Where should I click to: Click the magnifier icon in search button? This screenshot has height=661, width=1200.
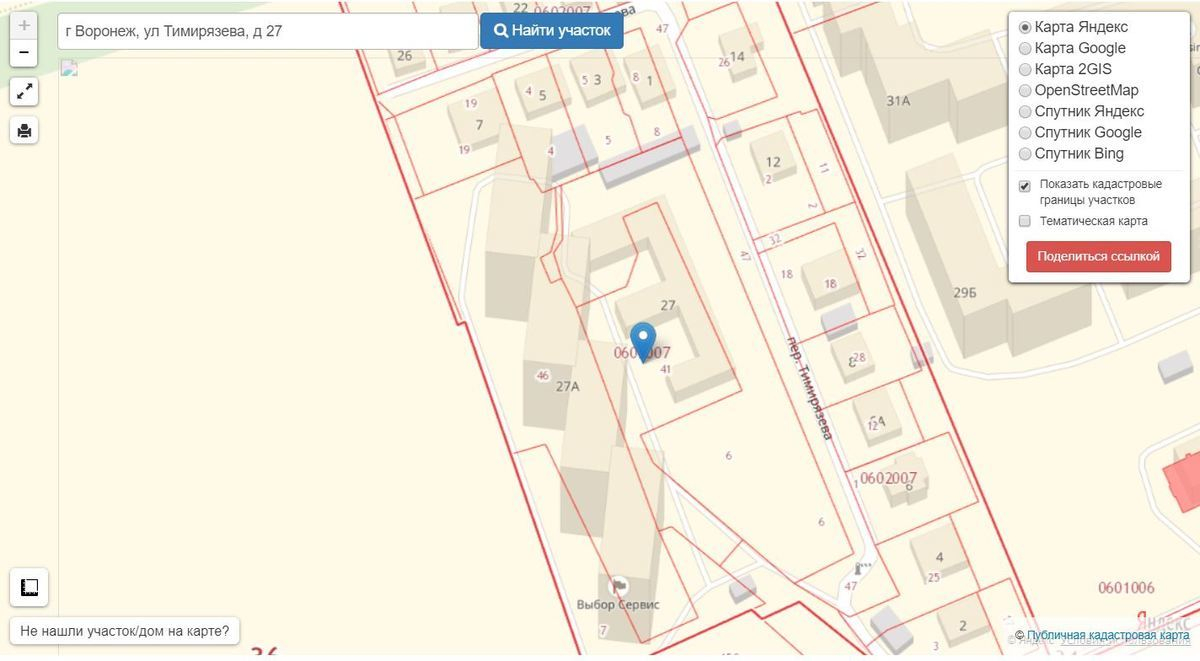(x=501, y=31)
